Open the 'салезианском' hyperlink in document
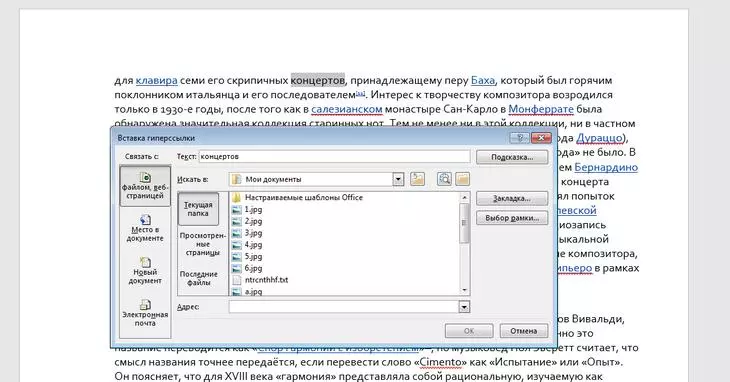This screenshot has height=382, width=730. (x=347, y=109)
